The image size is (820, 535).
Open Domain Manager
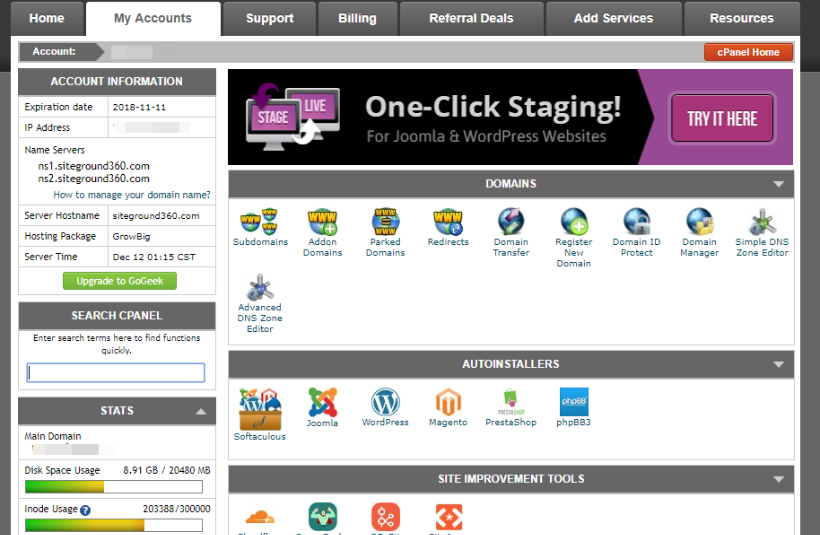coord(699,233)
